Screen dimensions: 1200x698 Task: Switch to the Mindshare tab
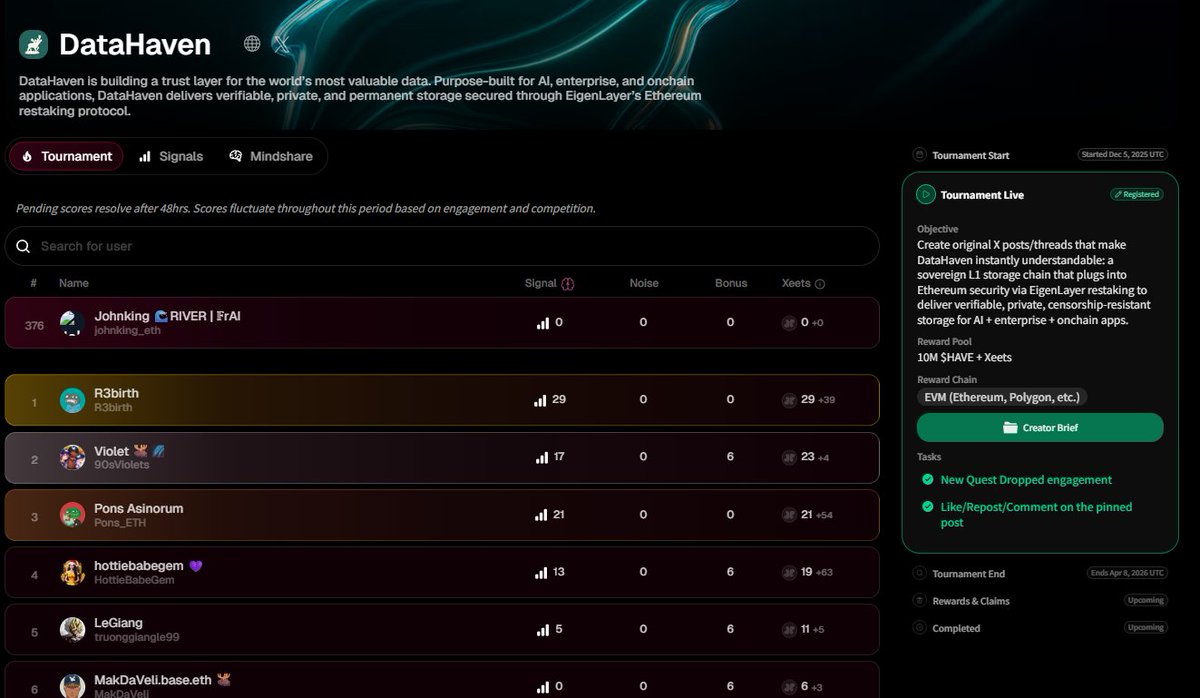tap(271, 156)
